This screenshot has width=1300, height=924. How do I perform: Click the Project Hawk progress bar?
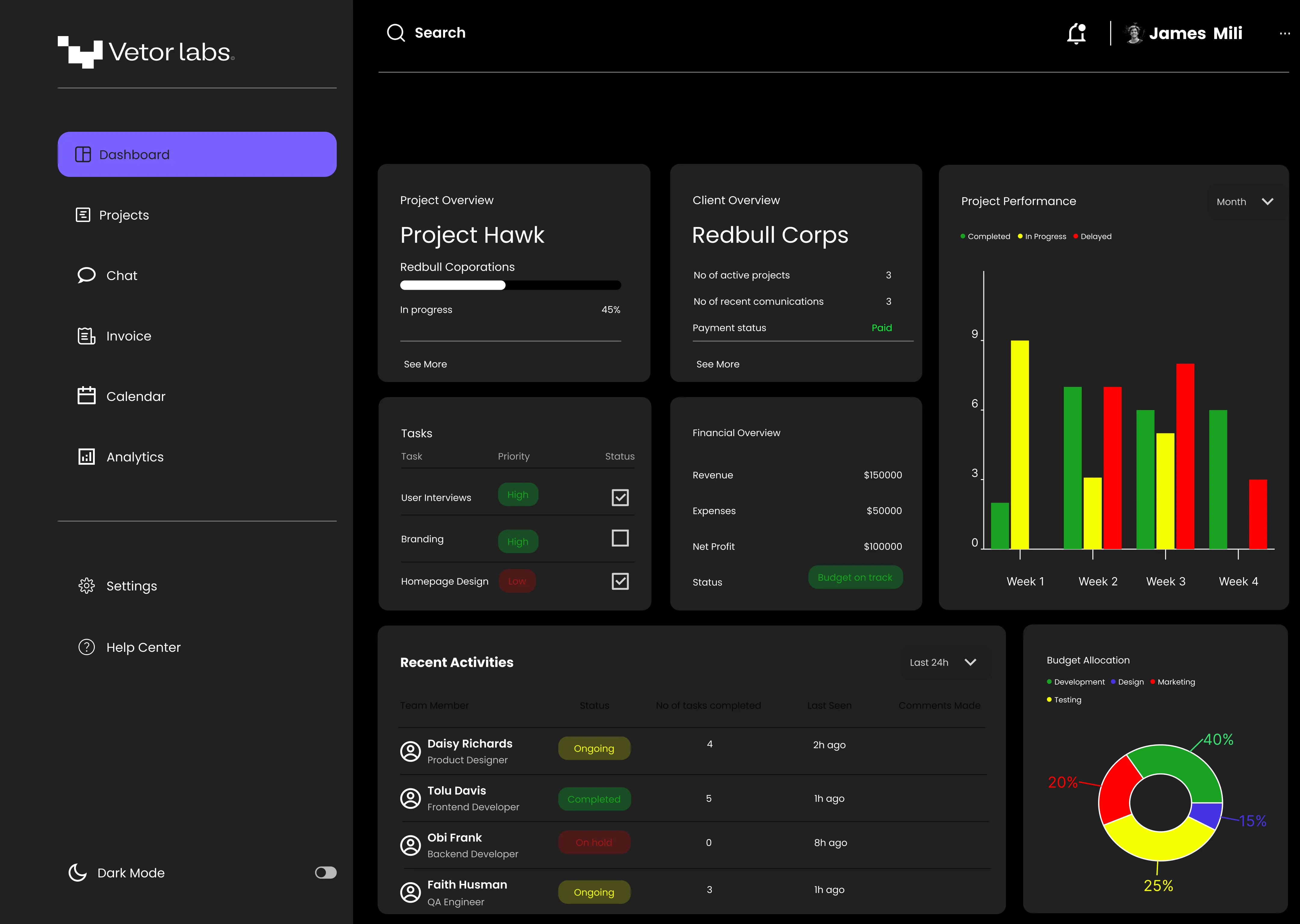point(510,285)
